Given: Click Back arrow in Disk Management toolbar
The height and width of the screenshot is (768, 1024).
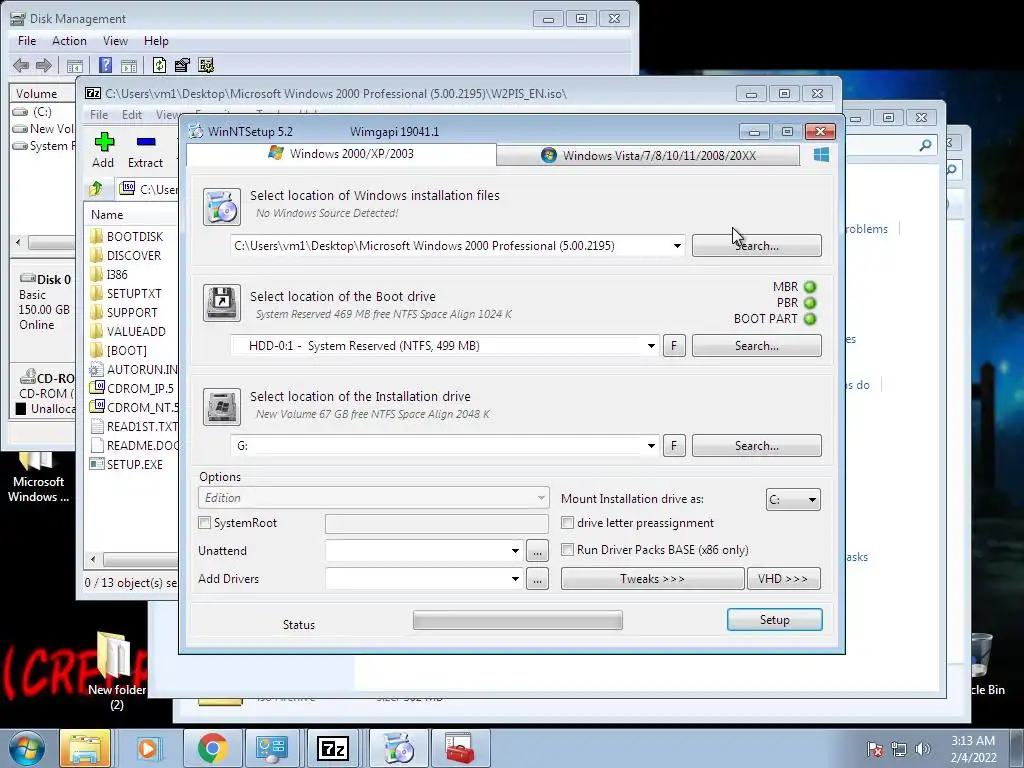Looking at the screenshot, I should point(21,65).
